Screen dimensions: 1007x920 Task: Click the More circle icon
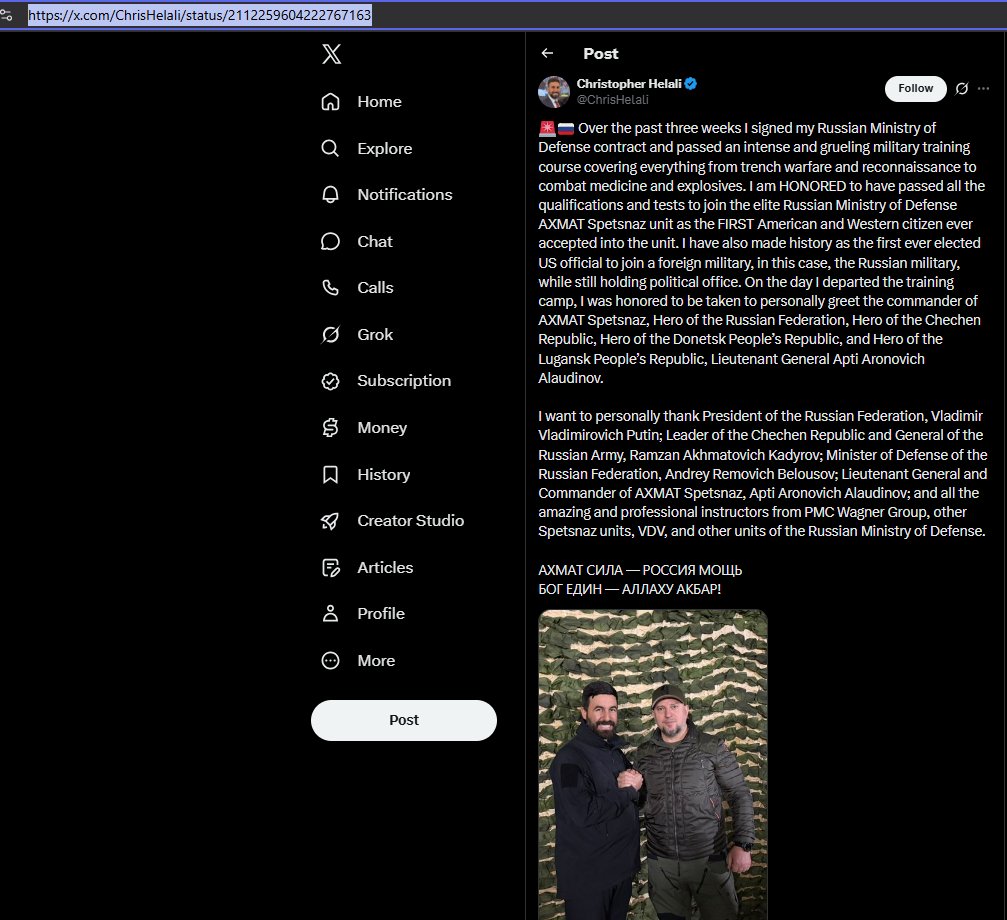point(330,661)
